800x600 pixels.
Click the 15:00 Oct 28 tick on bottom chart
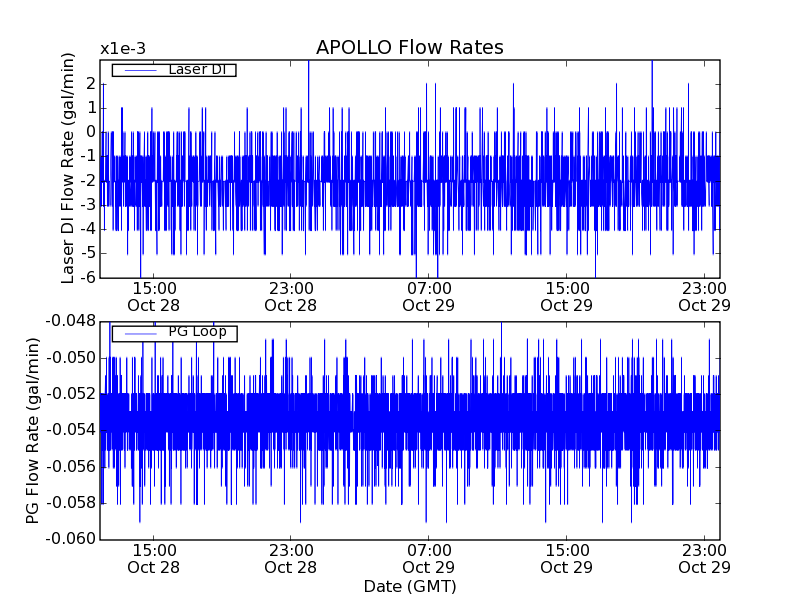click(154, 558)
